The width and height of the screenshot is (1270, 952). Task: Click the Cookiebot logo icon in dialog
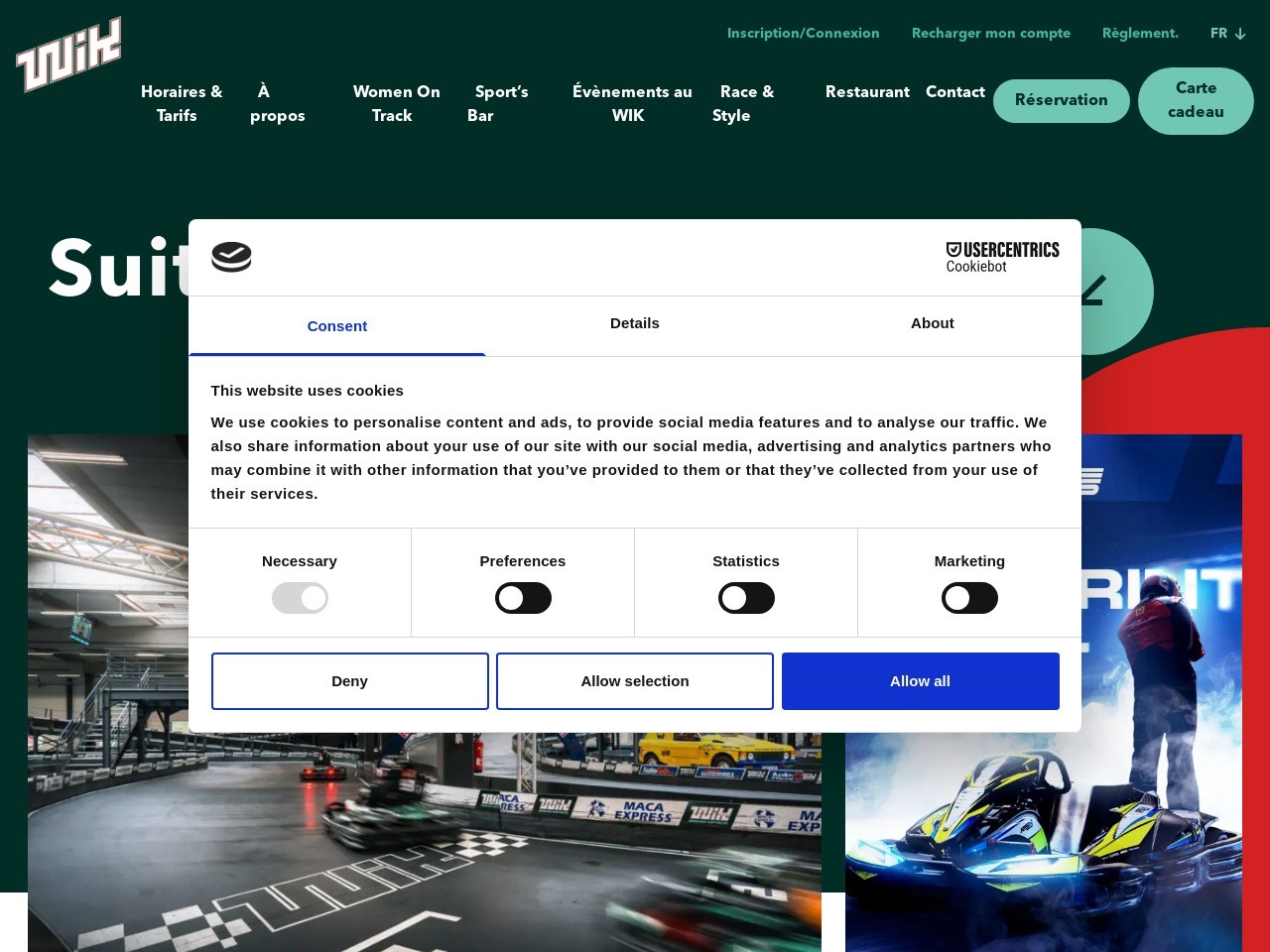point(231,257)
